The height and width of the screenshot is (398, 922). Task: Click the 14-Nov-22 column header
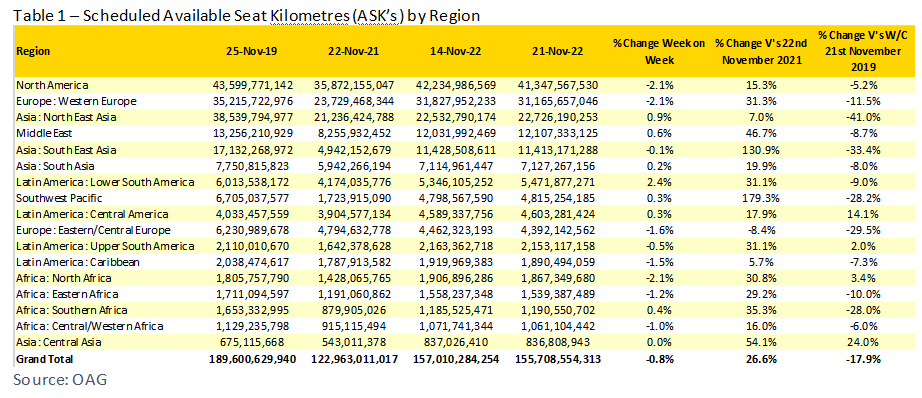coord(456,51)
